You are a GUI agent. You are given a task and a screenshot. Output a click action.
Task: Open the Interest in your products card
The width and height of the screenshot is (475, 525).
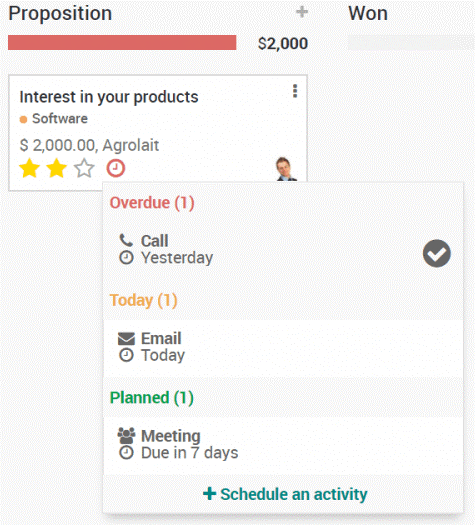pos(109,97)
